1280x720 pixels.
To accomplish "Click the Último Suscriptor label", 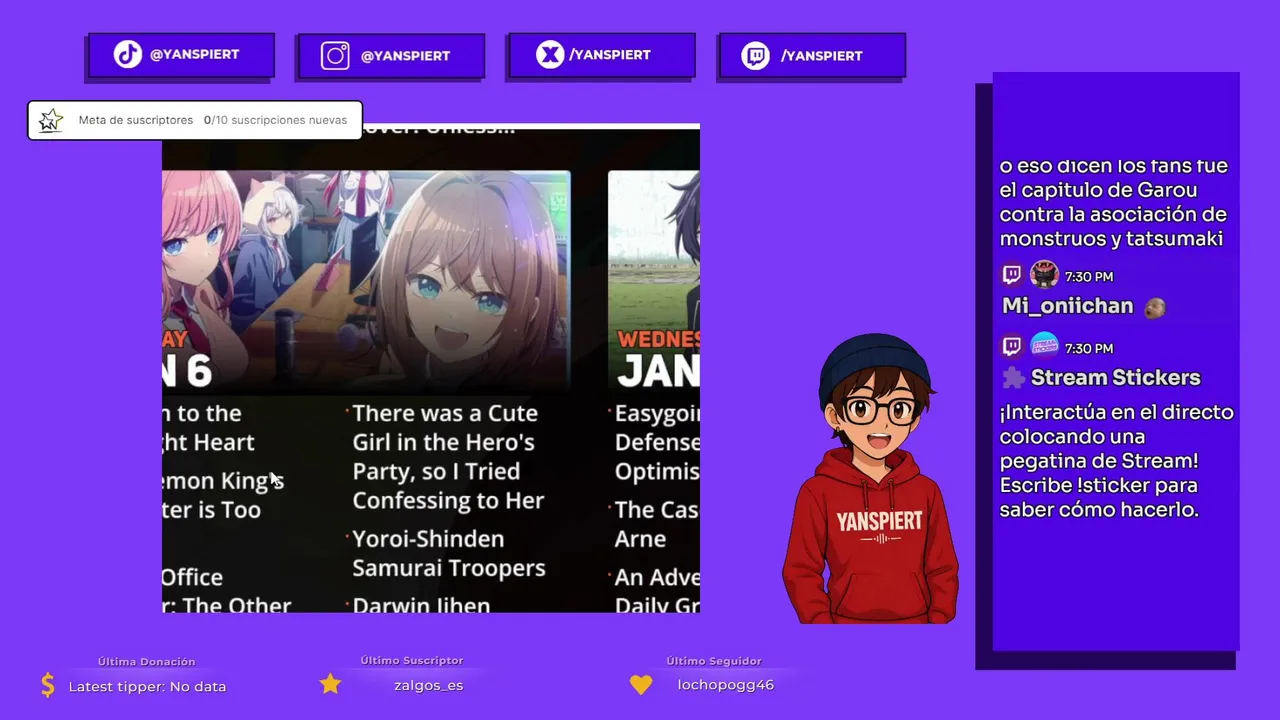I will point(412,661).
